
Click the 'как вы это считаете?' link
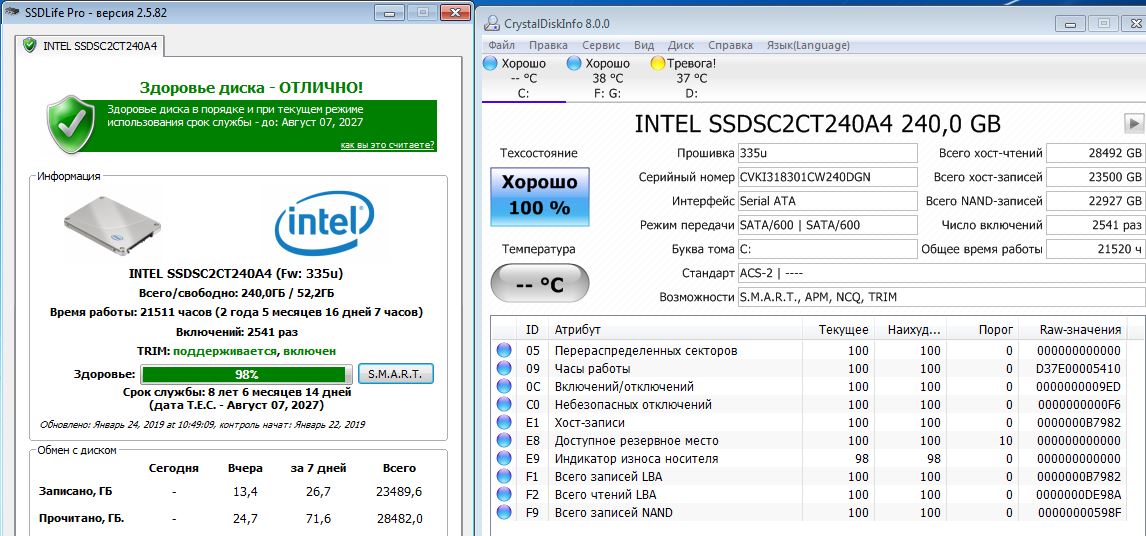(x=387, y=145)
